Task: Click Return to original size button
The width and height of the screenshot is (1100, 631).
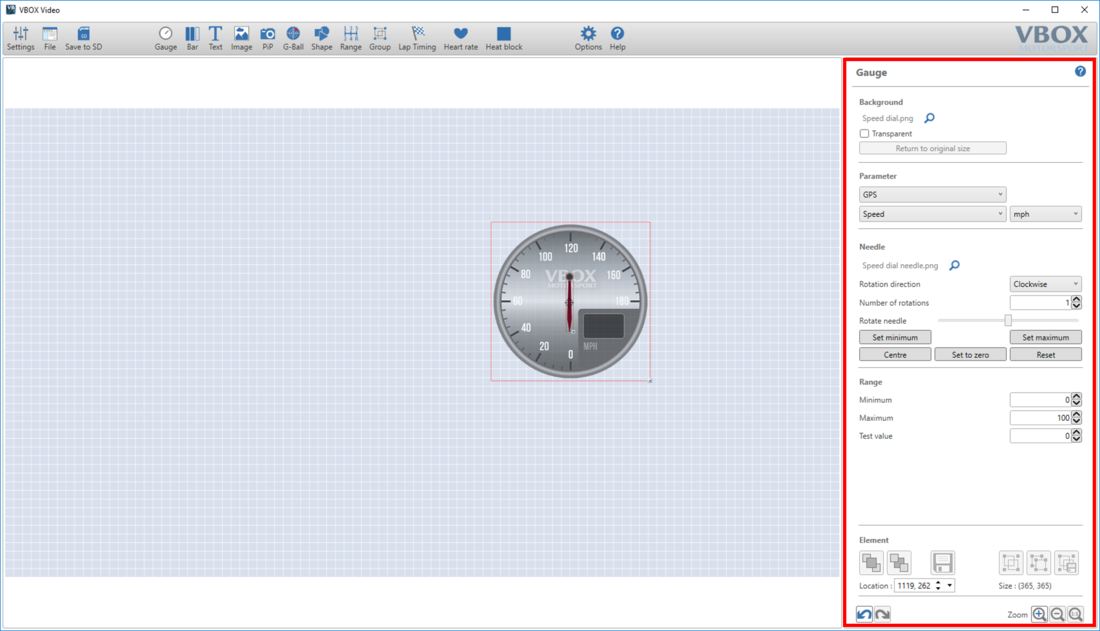Action: [932, 148]
